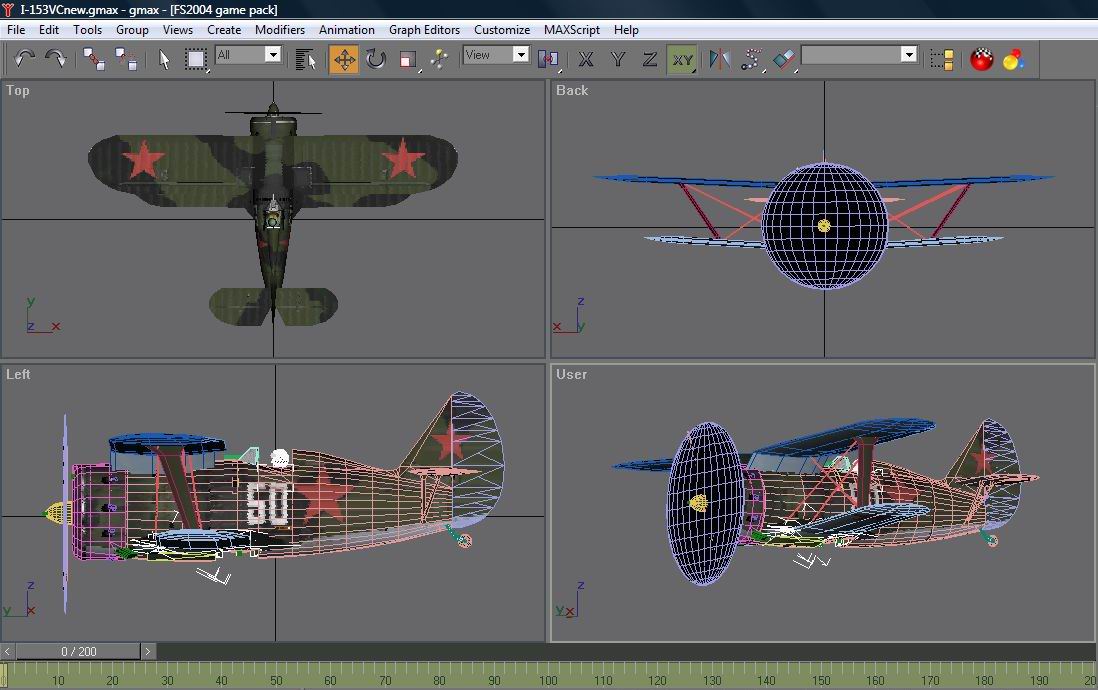Open the selection filter 'All' dropdown
1098x690 pixels.
coord(272,55)
